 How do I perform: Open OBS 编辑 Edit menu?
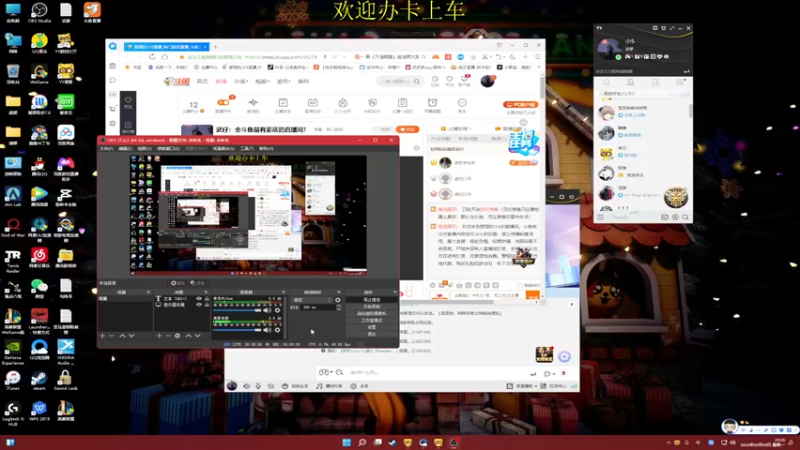[125, 148]
